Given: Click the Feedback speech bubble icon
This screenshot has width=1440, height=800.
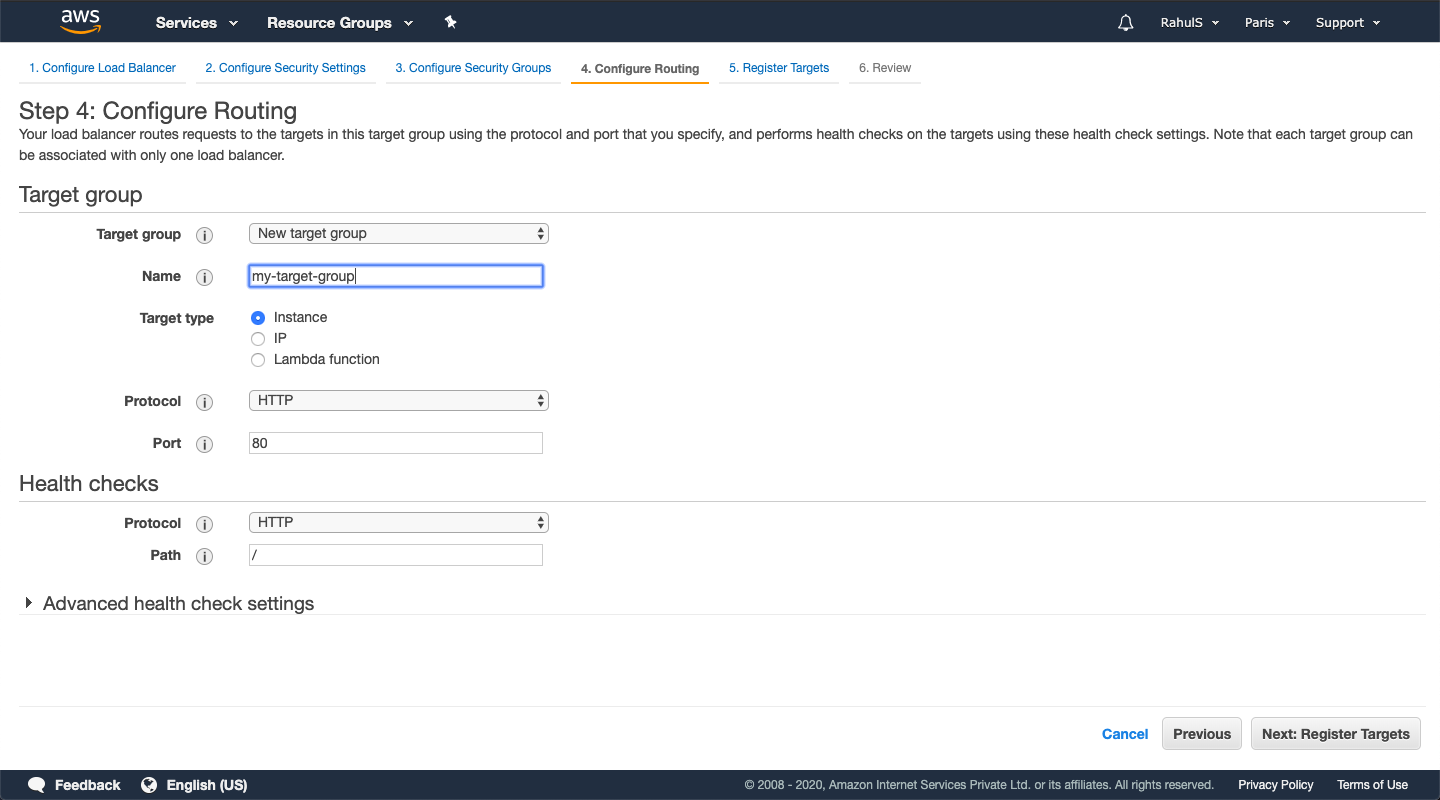Looking at the screenshot, I should pos(37,785).
